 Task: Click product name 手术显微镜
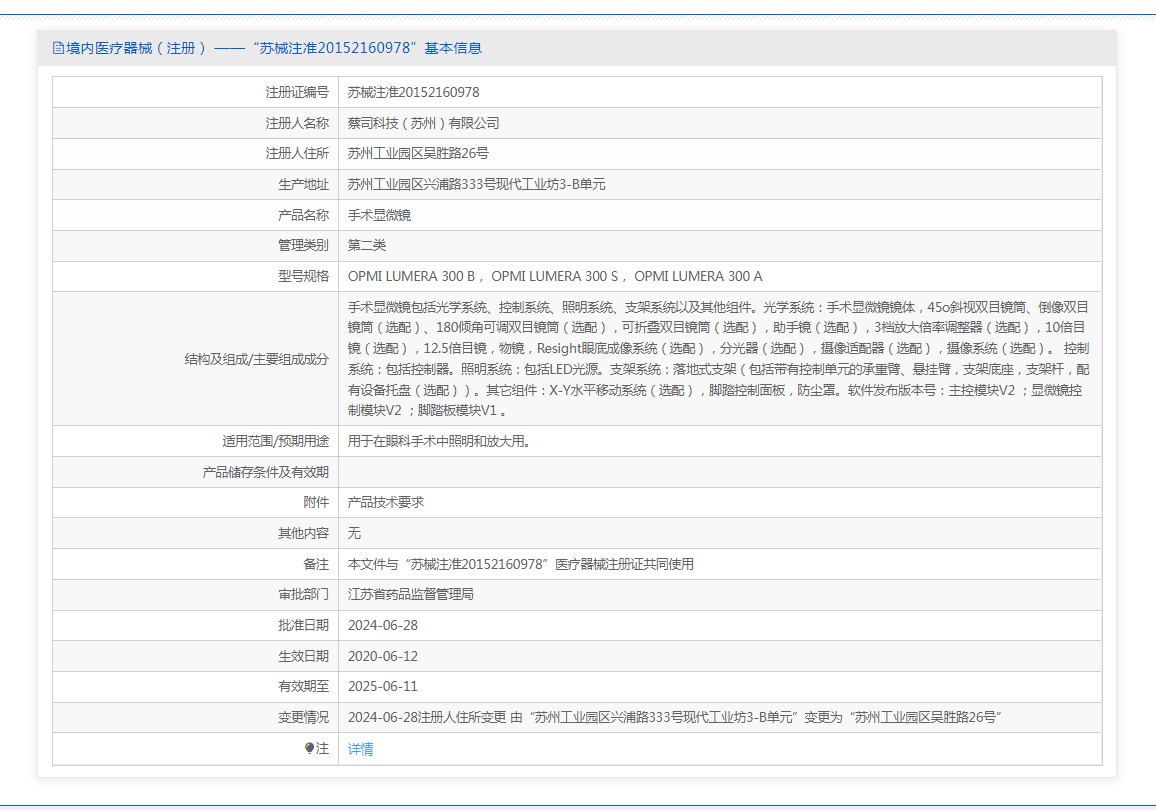pos(379,215)
